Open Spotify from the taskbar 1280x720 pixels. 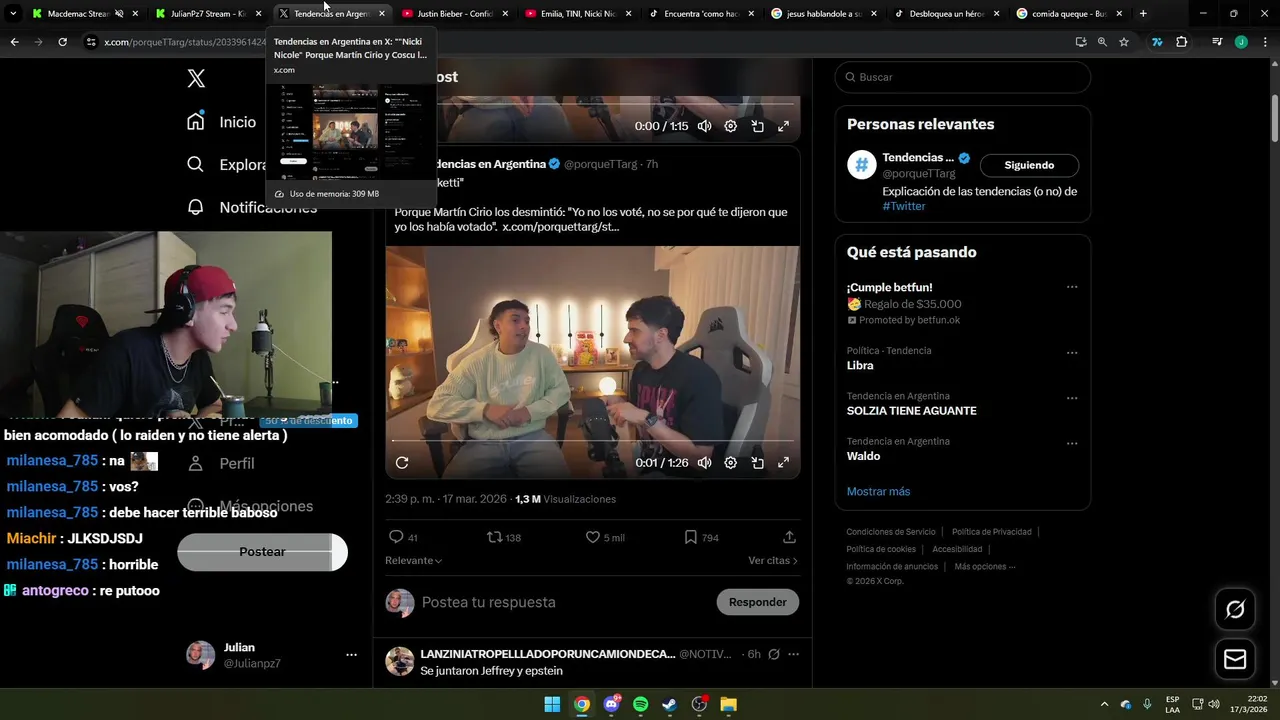tap(640, 704)
